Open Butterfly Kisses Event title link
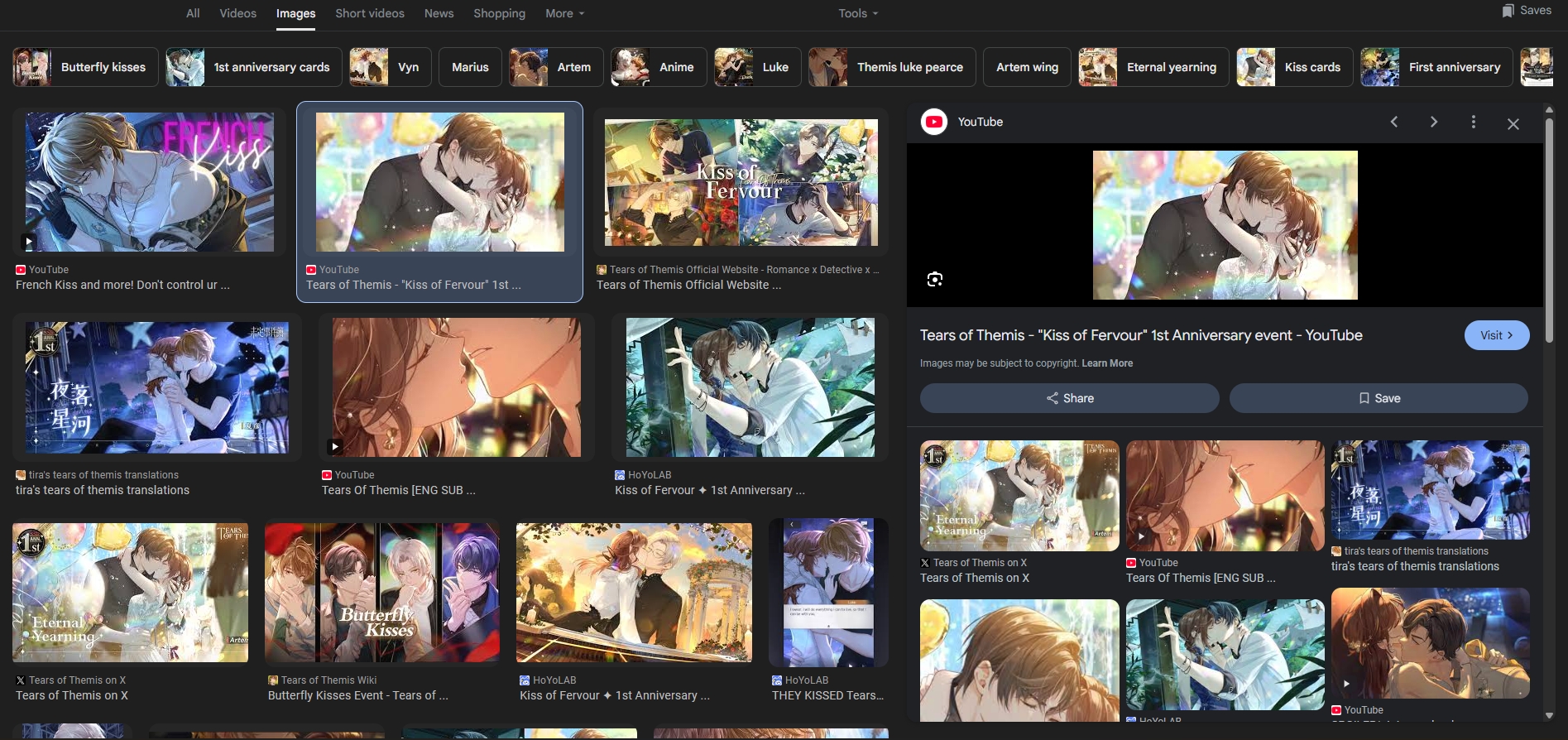 358,695
